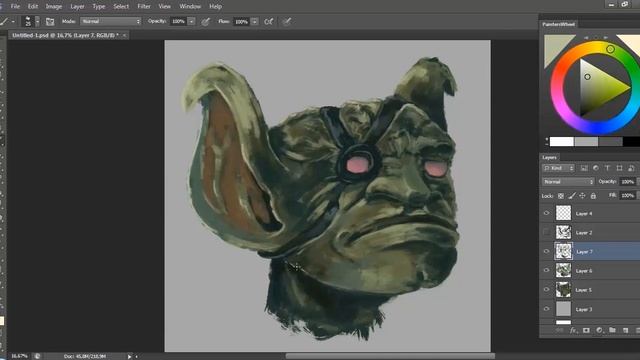
Task: Open the Select menu
Action: click(121, 7)
